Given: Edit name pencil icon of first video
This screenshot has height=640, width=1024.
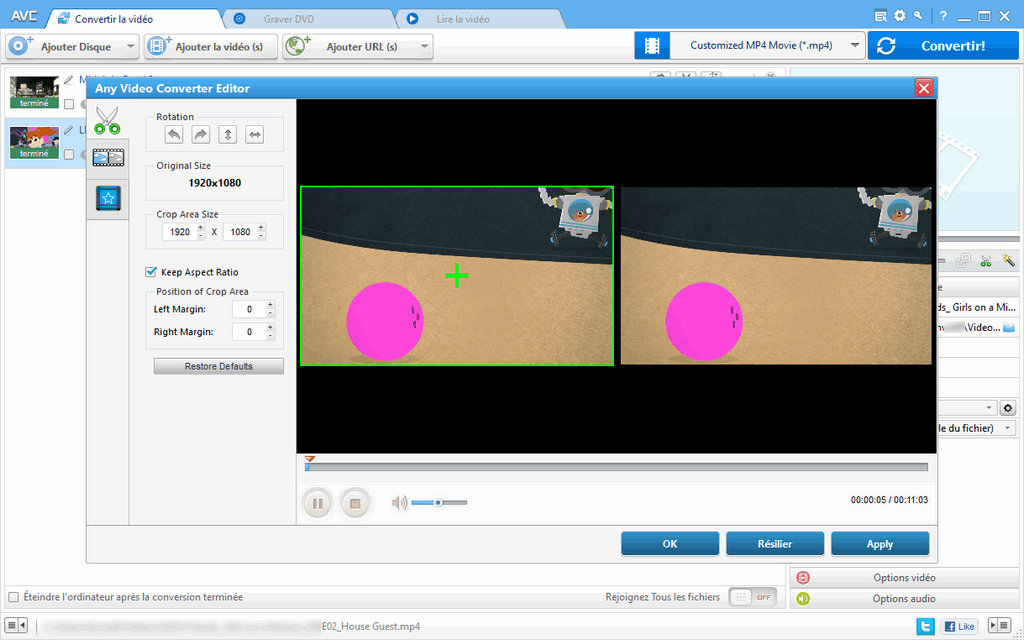Looking at the screenshot, I should pyautogui.click(x=69, y=80).
